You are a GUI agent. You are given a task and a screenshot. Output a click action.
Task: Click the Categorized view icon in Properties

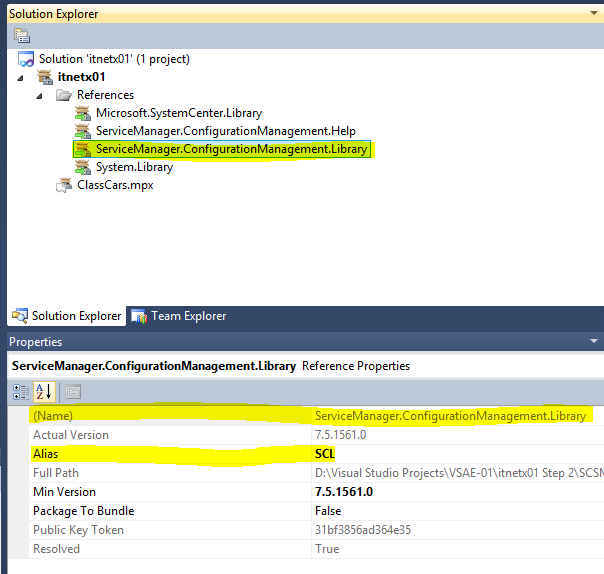(21, 392)
